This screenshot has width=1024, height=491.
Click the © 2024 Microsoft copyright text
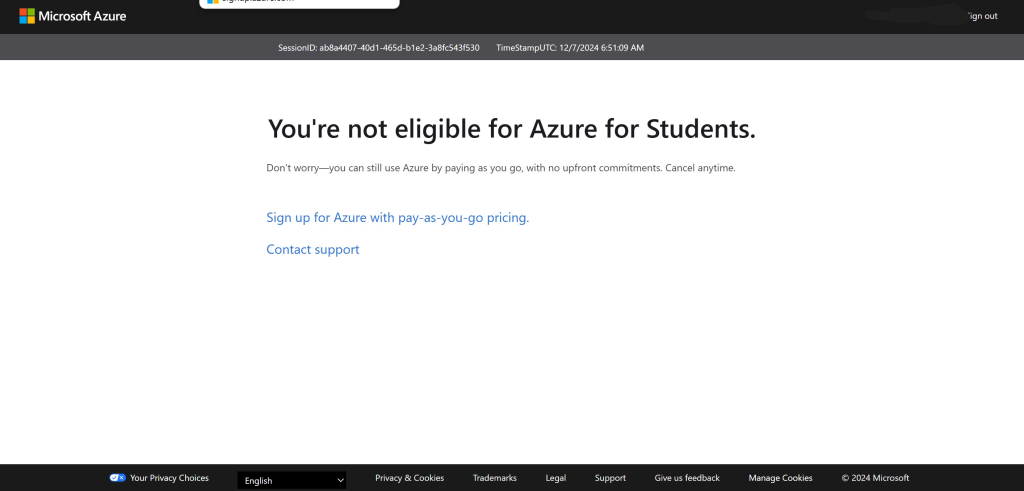click(x=875, y=478)
